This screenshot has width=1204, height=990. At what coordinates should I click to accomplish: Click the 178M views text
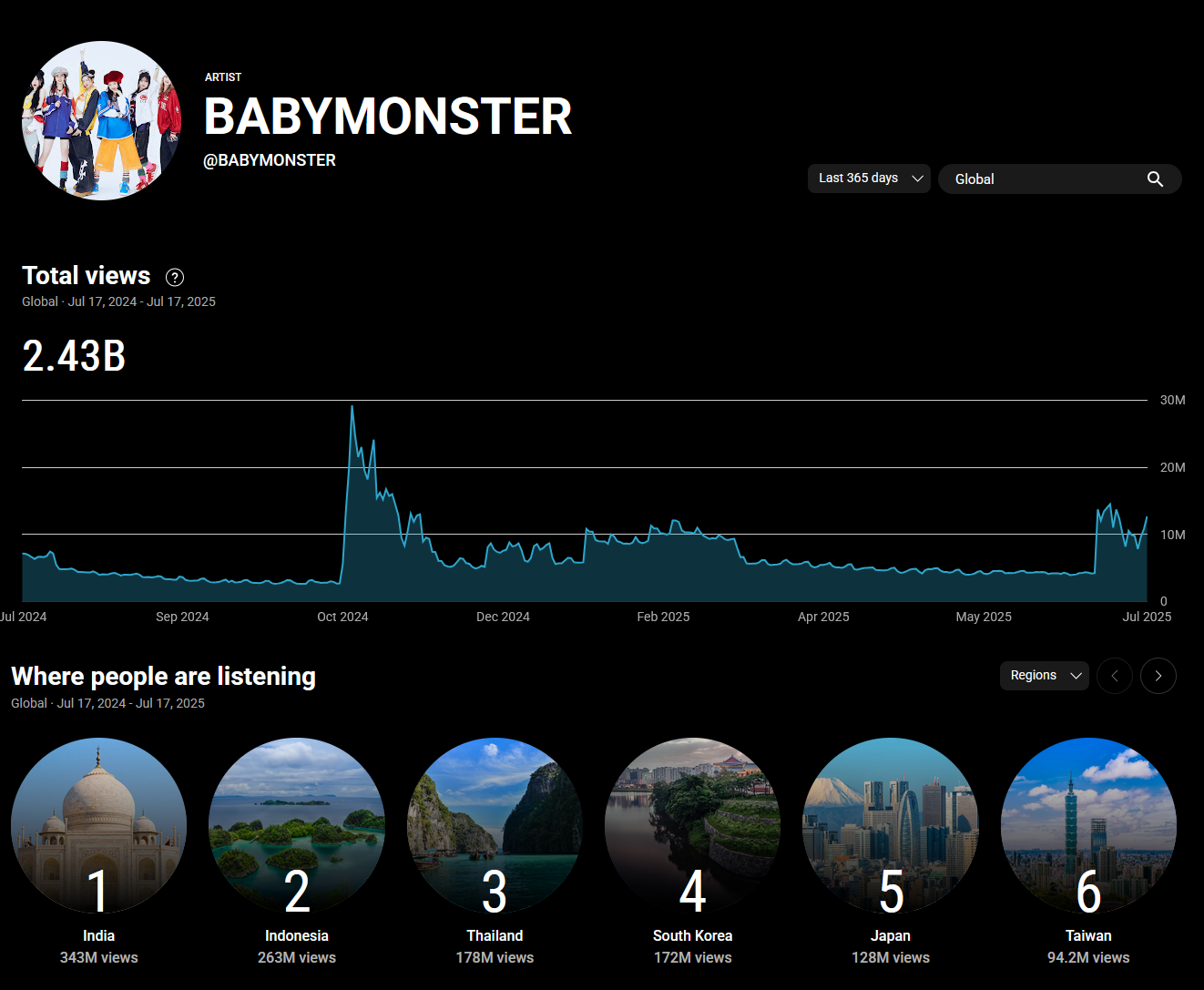click(495, 957)
